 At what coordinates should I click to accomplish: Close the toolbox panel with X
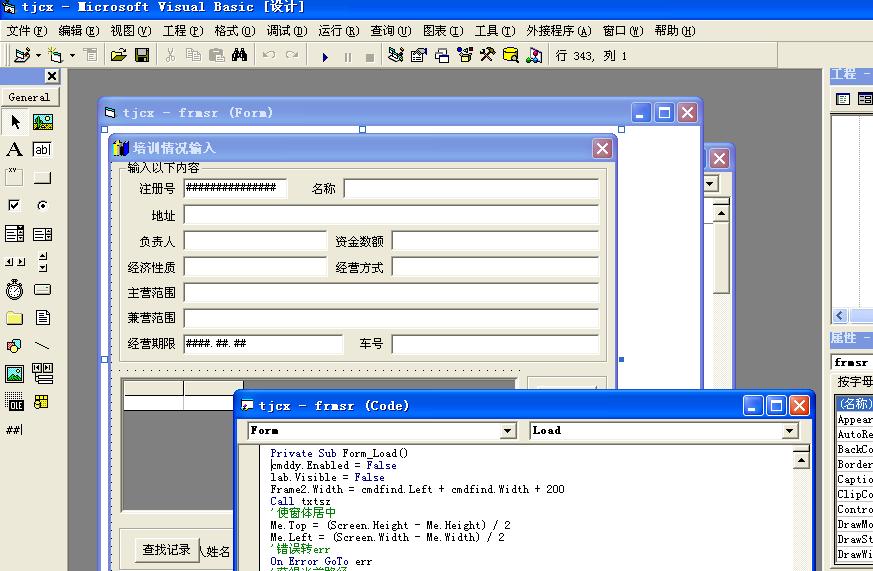click(52, 76)
